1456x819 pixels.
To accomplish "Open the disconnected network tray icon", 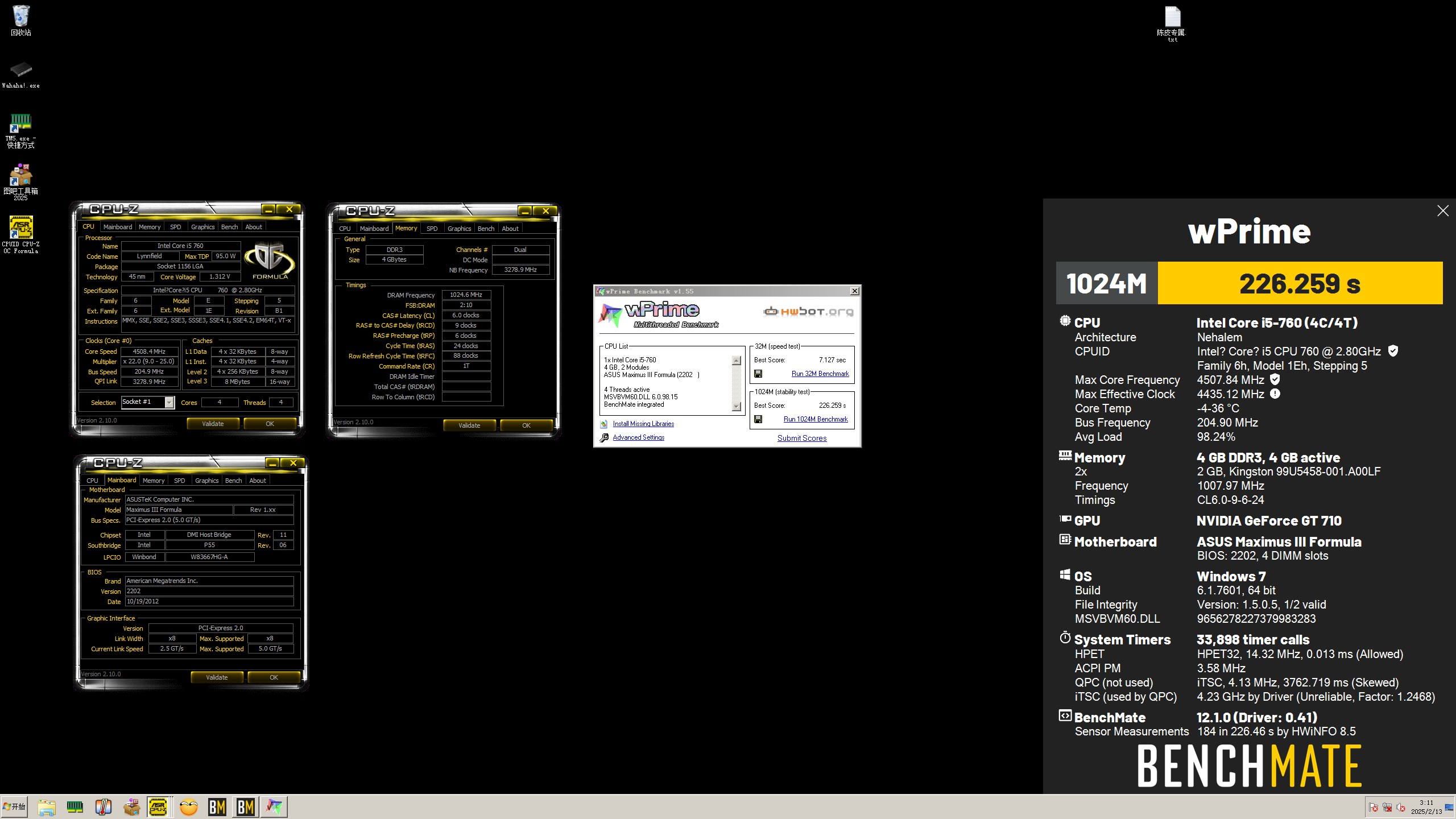I will (x=1387, y=808).
